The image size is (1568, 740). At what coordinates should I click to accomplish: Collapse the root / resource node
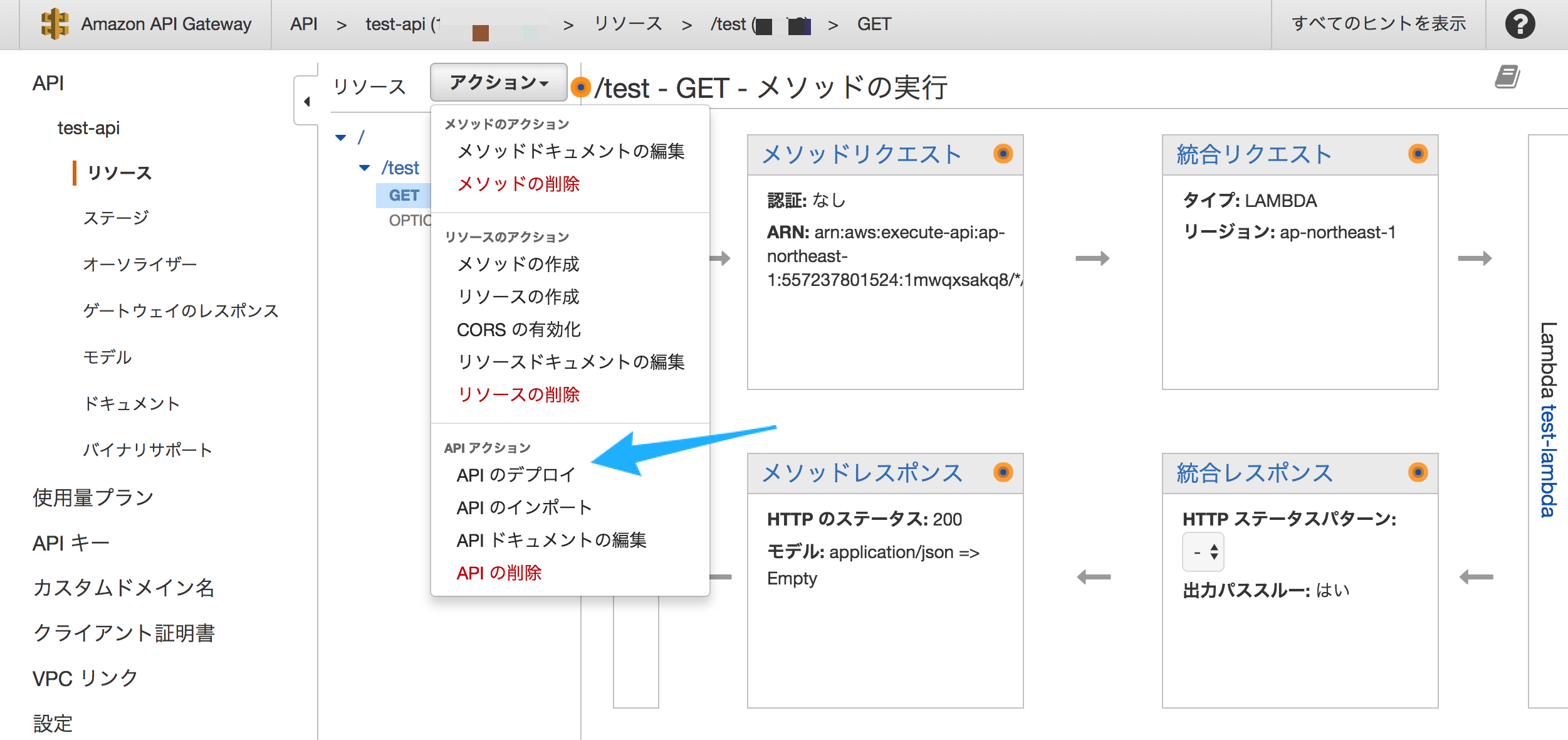click(x=340, y=137)
